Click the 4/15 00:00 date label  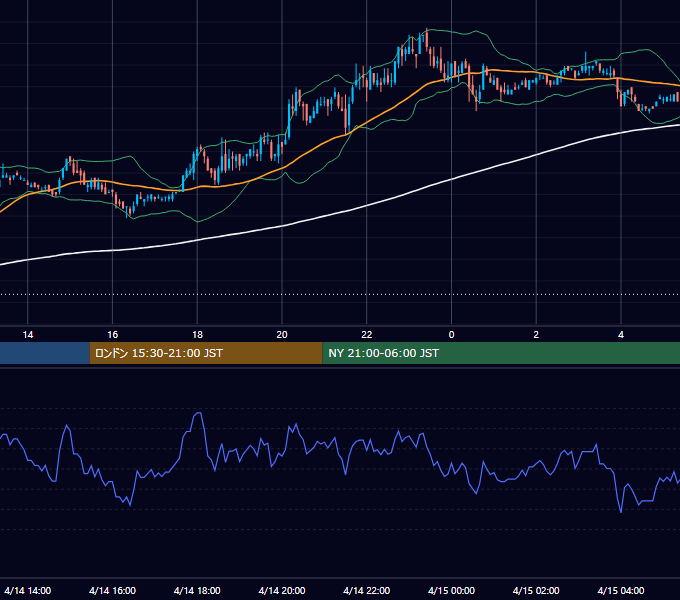tap(451, 590)
